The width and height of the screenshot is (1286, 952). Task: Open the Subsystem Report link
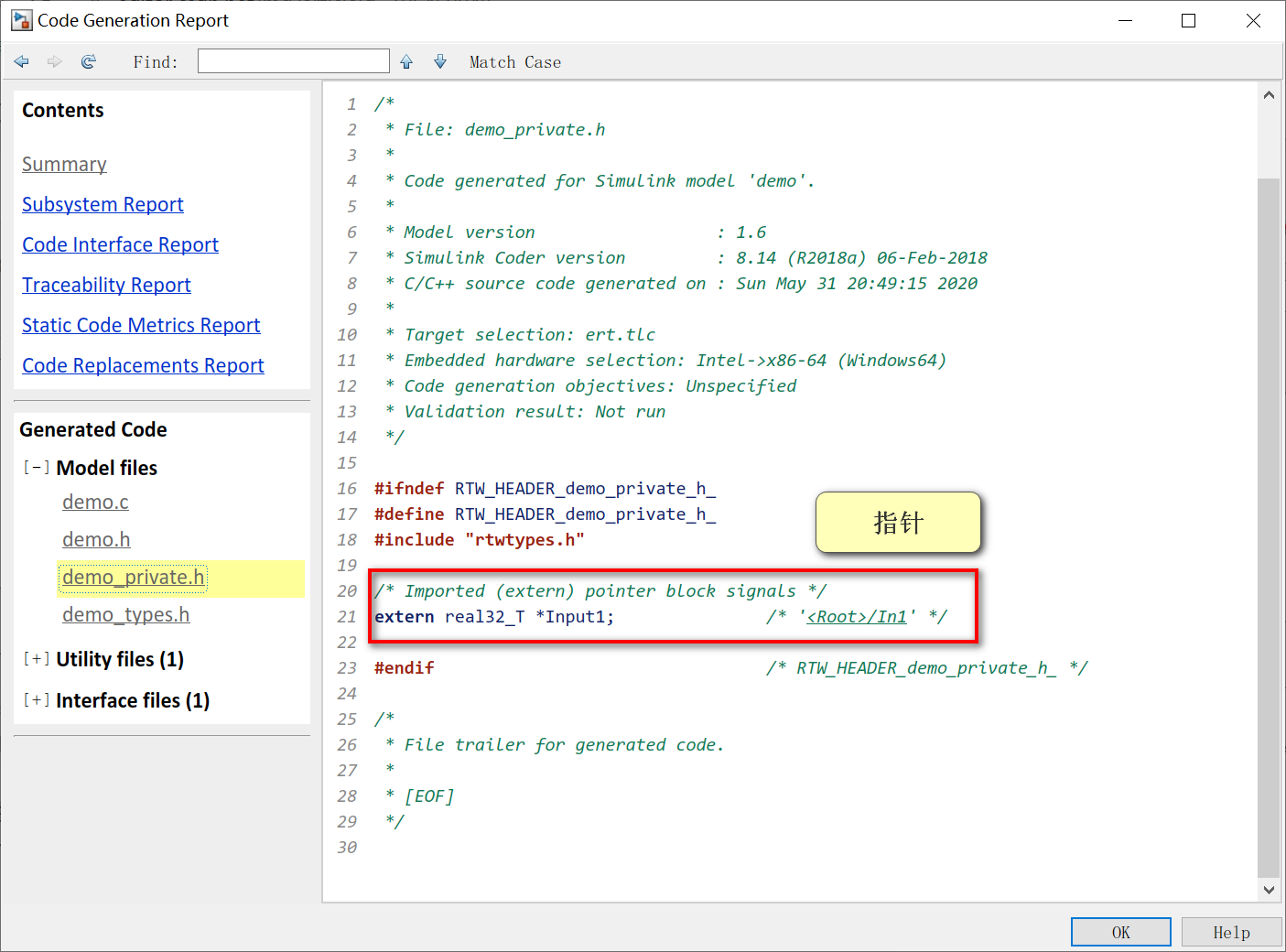click(103, 205)
